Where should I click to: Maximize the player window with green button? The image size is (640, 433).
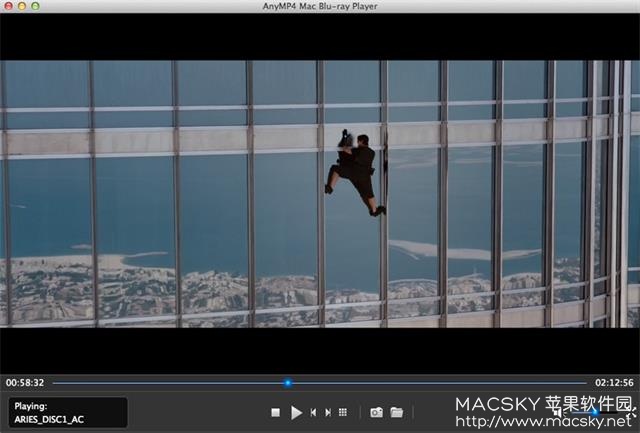[x=36, y=6]
